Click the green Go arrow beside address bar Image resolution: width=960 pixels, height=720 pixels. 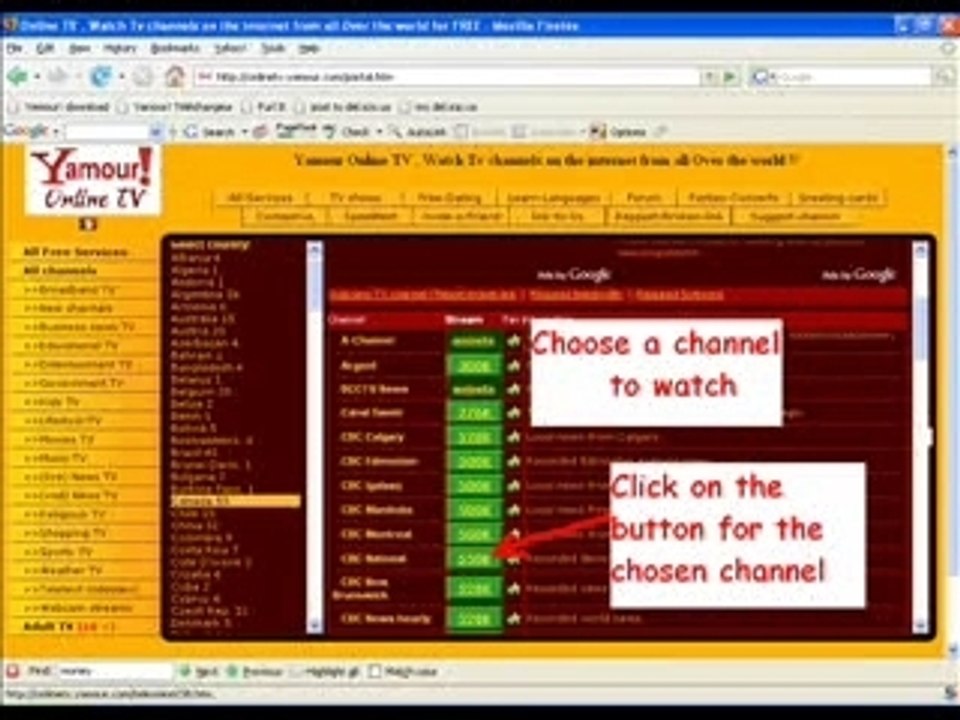point(729,77)
